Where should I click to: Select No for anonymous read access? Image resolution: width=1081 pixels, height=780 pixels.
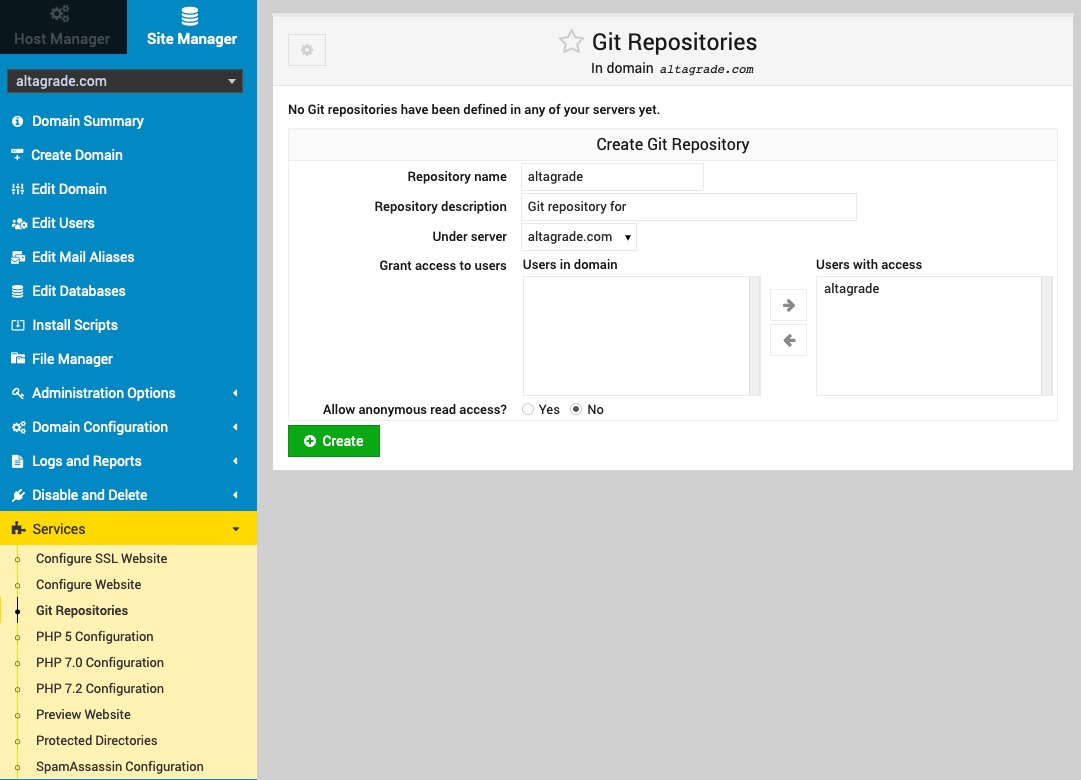tap(576, 409)
